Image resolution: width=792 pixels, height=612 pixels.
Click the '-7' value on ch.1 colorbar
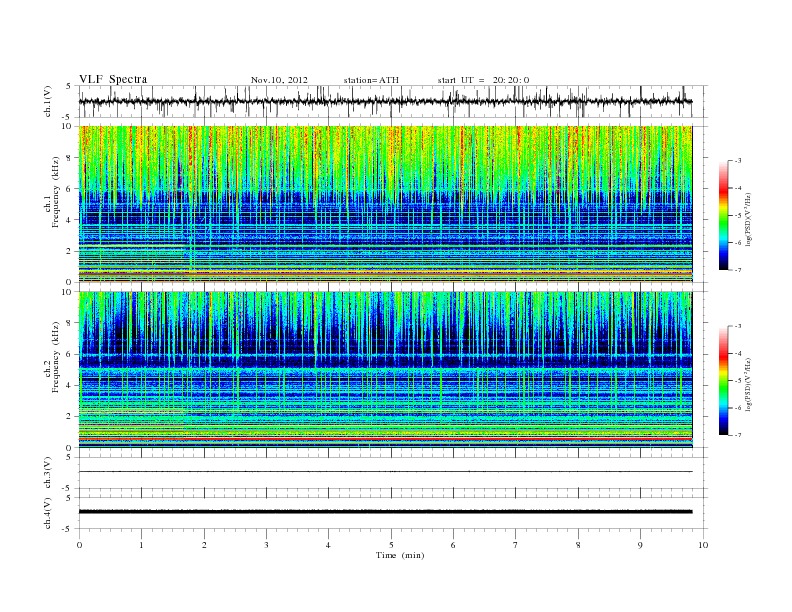click(737, 270)
